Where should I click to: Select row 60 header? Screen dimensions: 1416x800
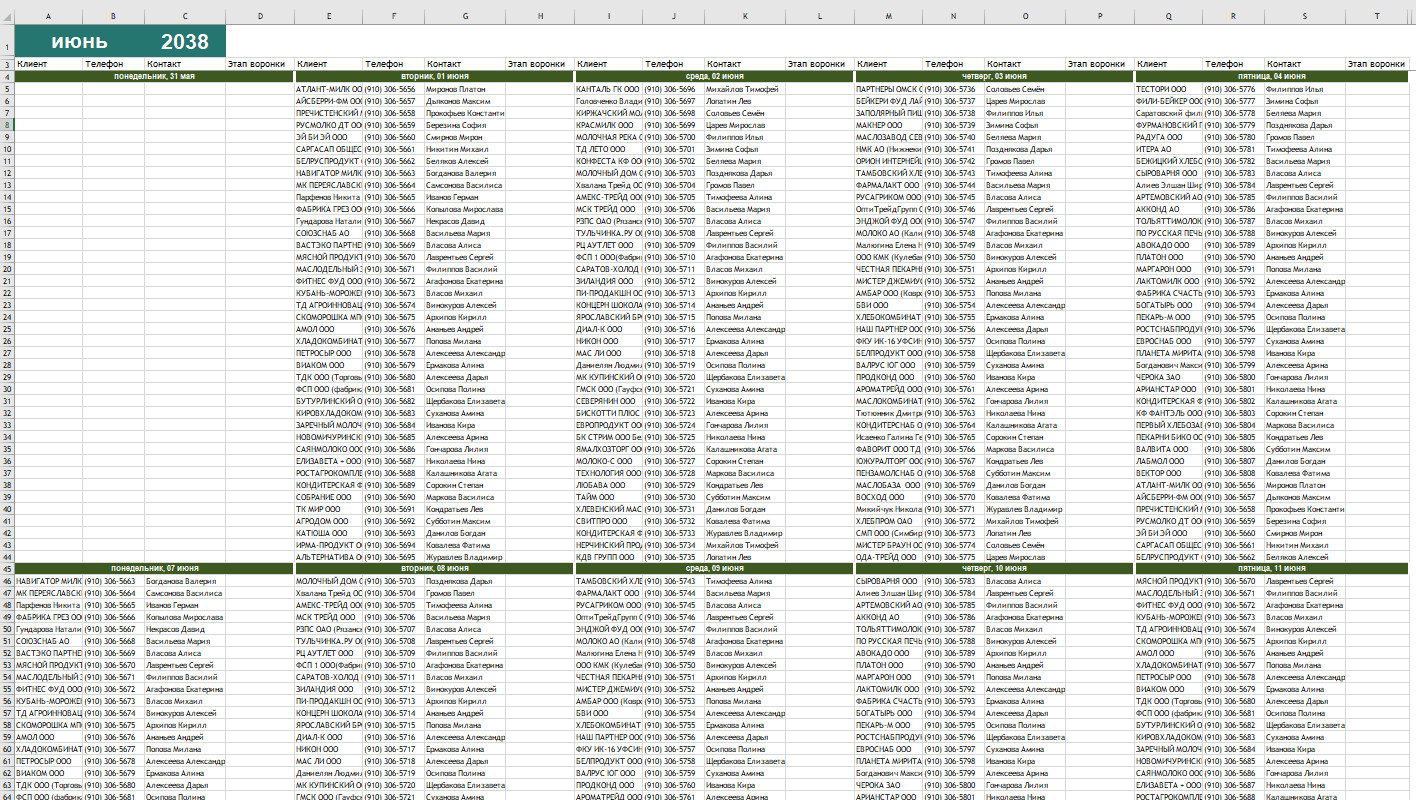click(7, 748)
